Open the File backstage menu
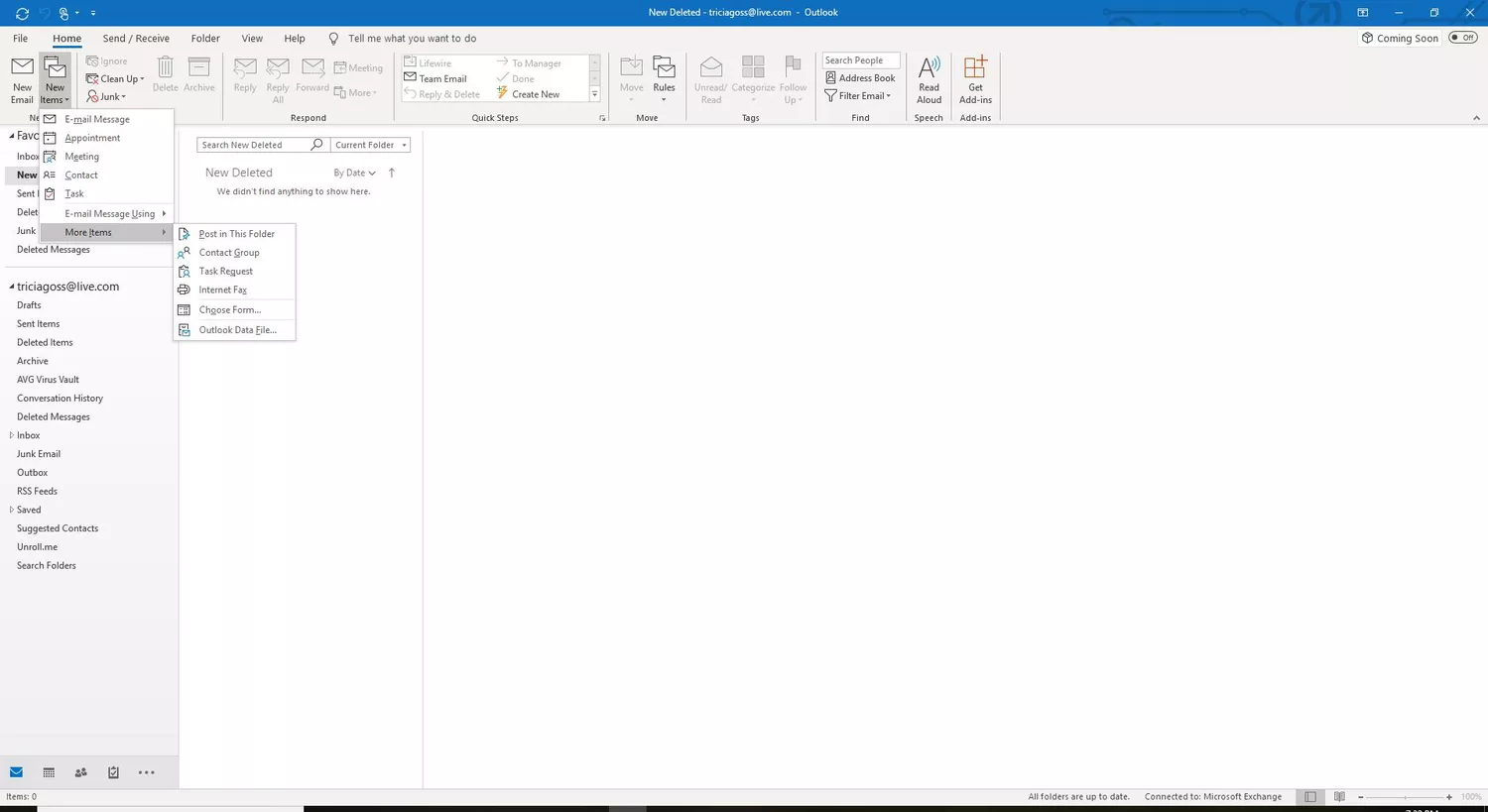 coord(20,39)
